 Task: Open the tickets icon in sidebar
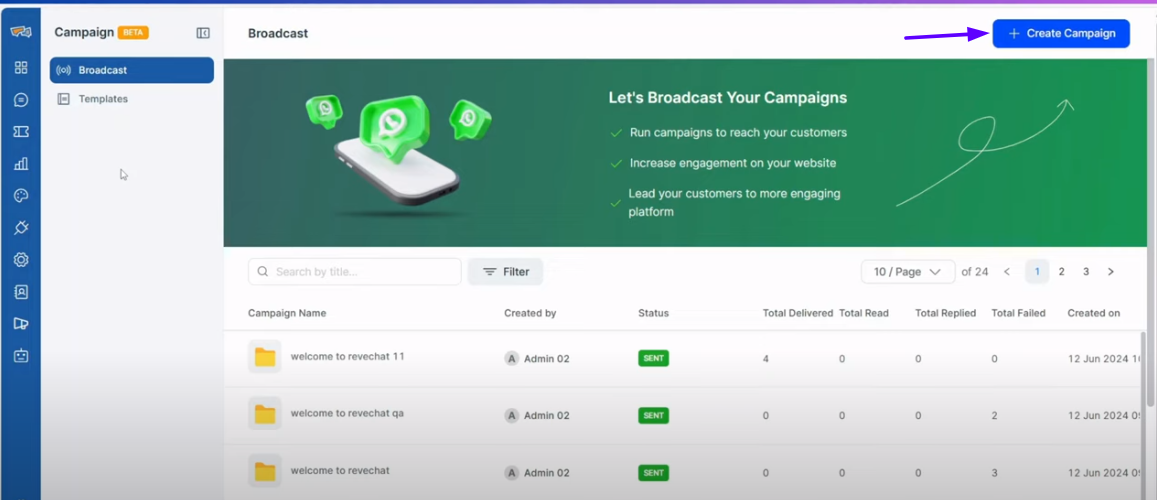(21, 132)
